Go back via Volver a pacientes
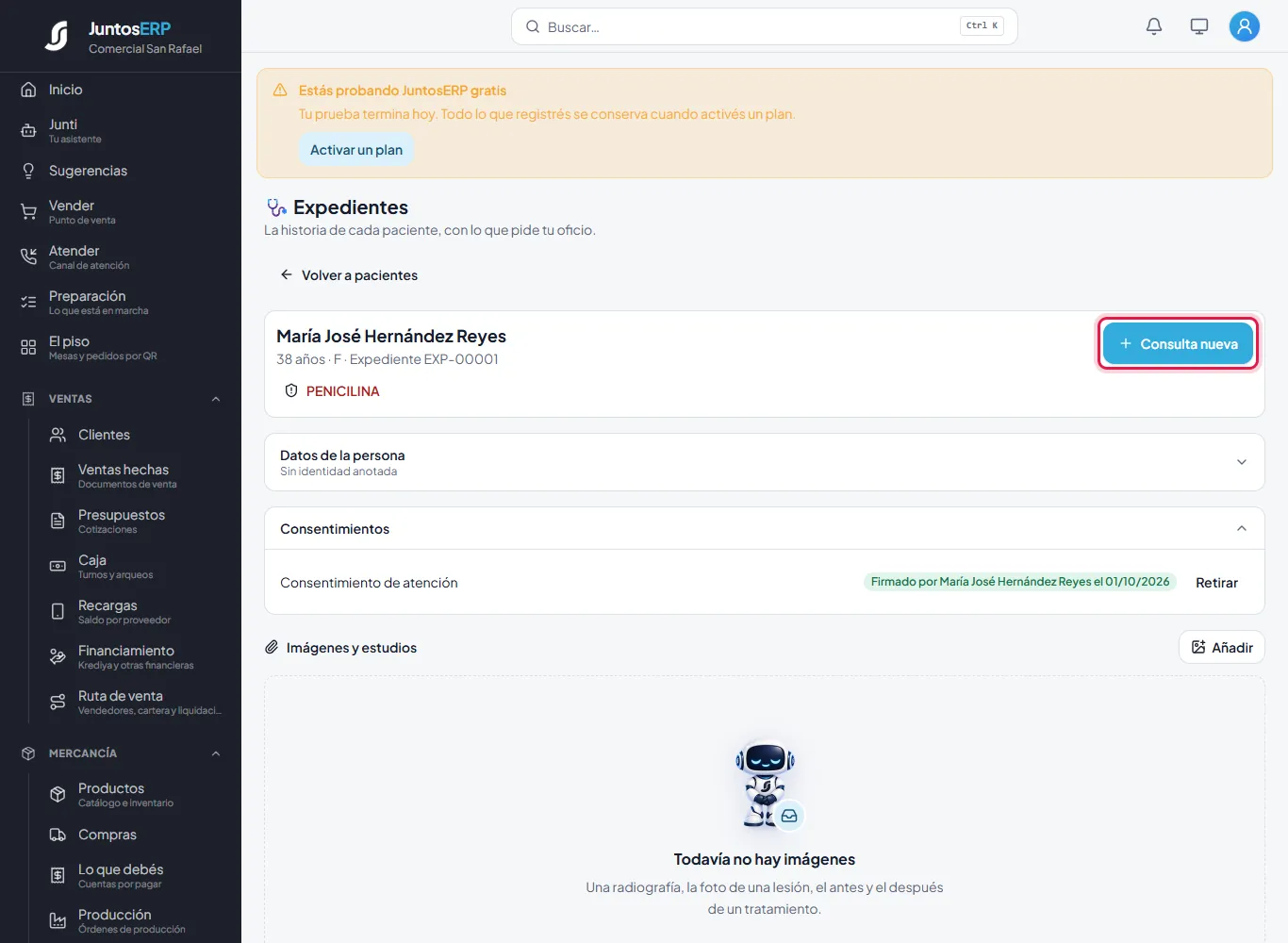Image resolution: width=1288 pixels, height=943 pixels. tap(349, 275)
